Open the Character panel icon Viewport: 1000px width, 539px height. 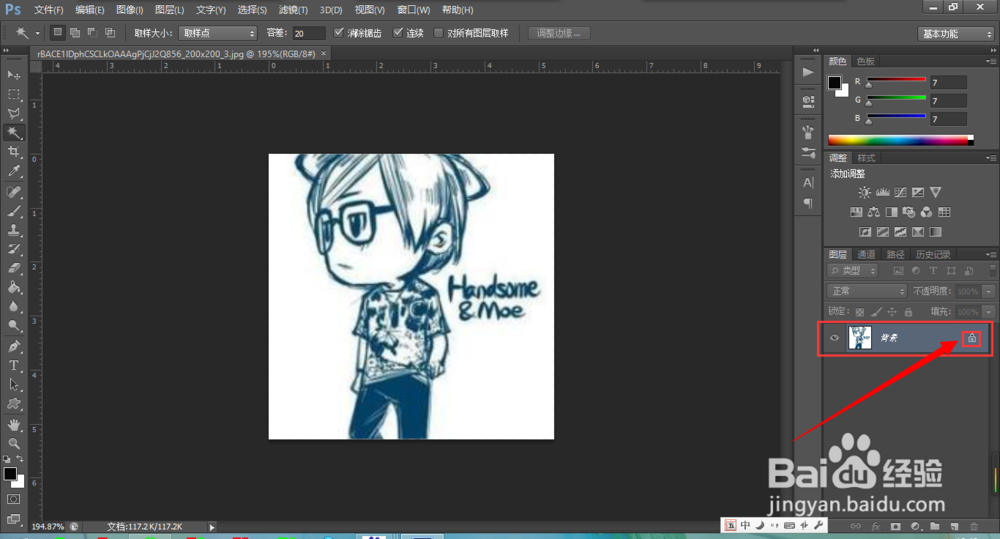808,182
